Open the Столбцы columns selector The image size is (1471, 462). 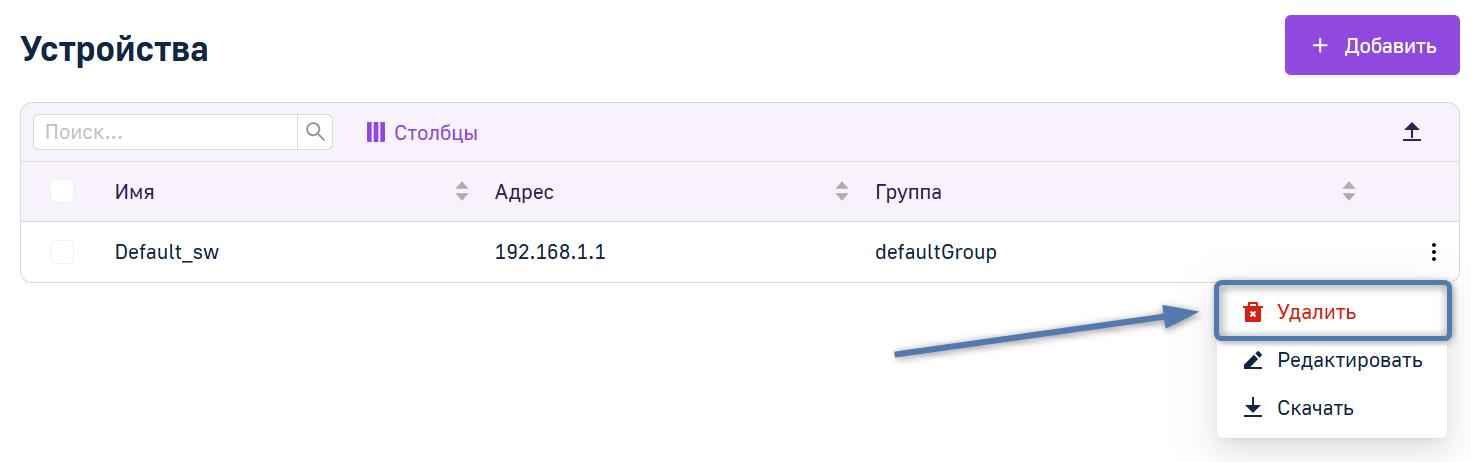point(422,132)
